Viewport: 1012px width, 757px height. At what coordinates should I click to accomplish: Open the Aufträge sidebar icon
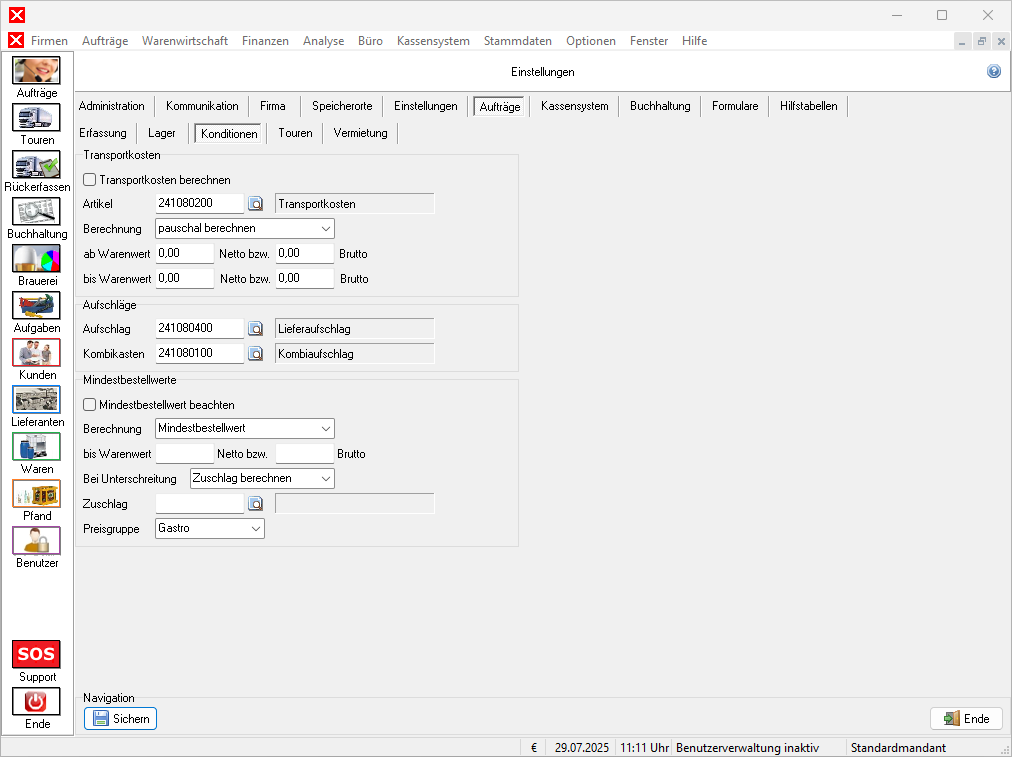[36, 71]
